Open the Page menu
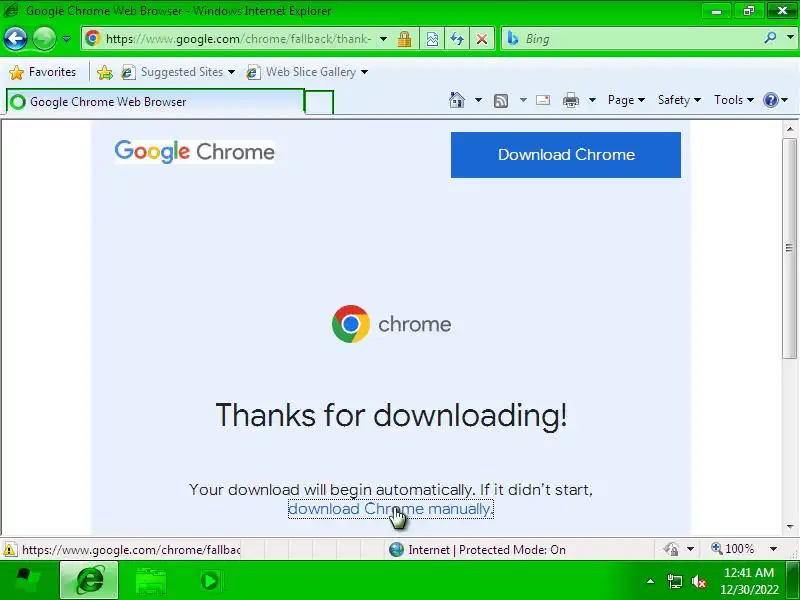The height and width of the screenshot is (600, 800). point(626,100)
